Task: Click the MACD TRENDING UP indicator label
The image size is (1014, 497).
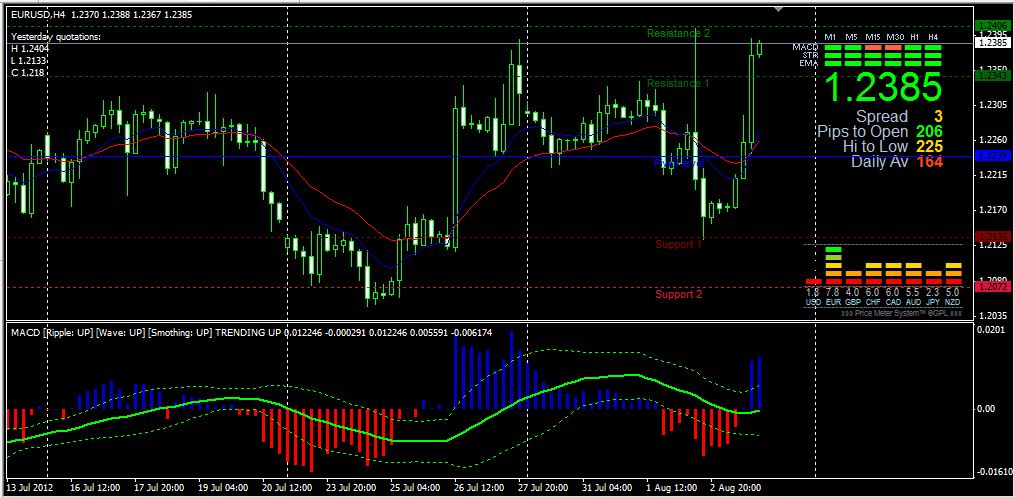Action: pos(250,332)
